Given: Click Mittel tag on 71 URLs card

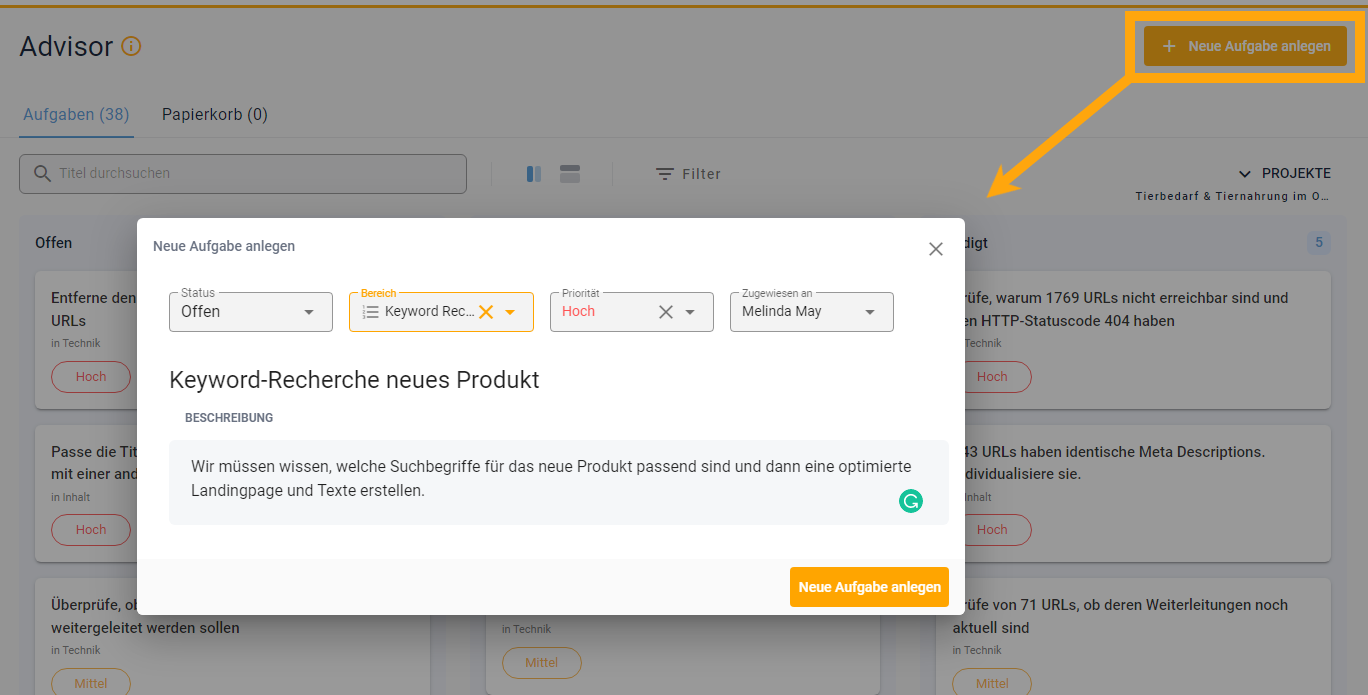Looking at the screenshot, I should click(992, 683).
